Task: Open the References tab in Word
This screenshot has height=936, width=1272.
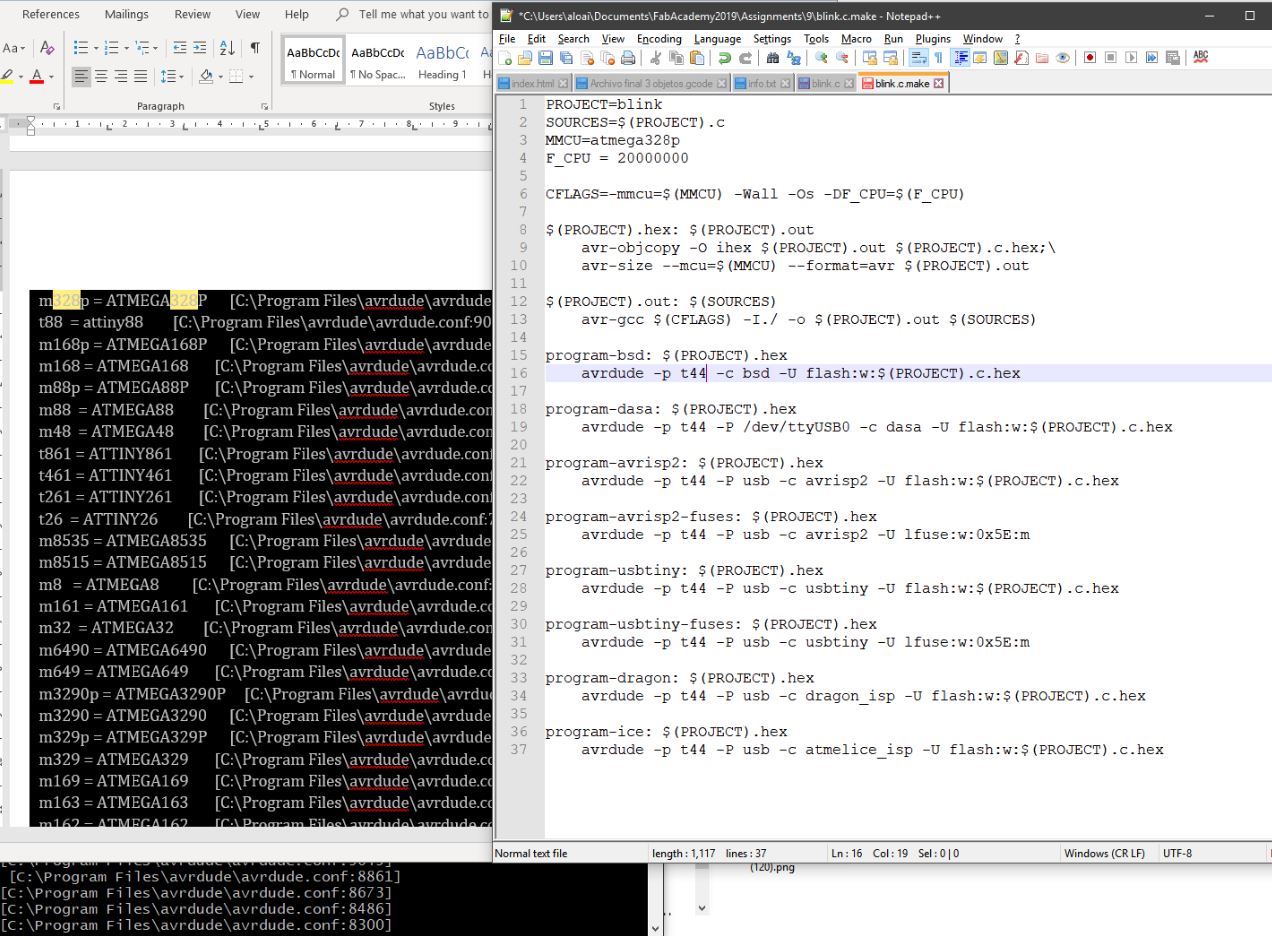Action: pos(50,14)
